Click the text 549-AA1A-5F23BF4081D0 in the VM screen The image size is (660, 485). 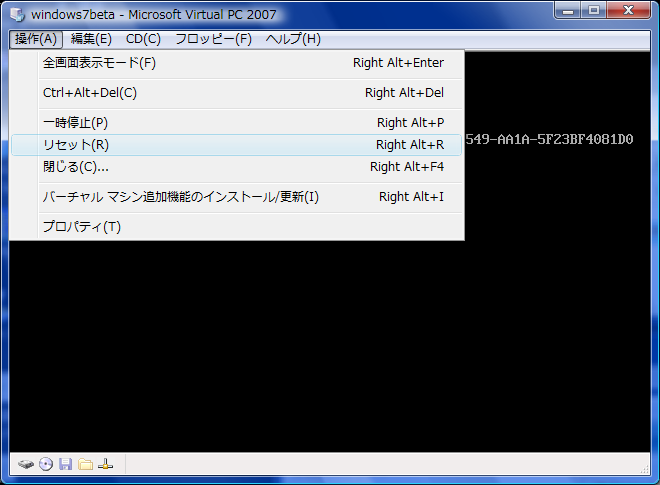tap(549, 139)
